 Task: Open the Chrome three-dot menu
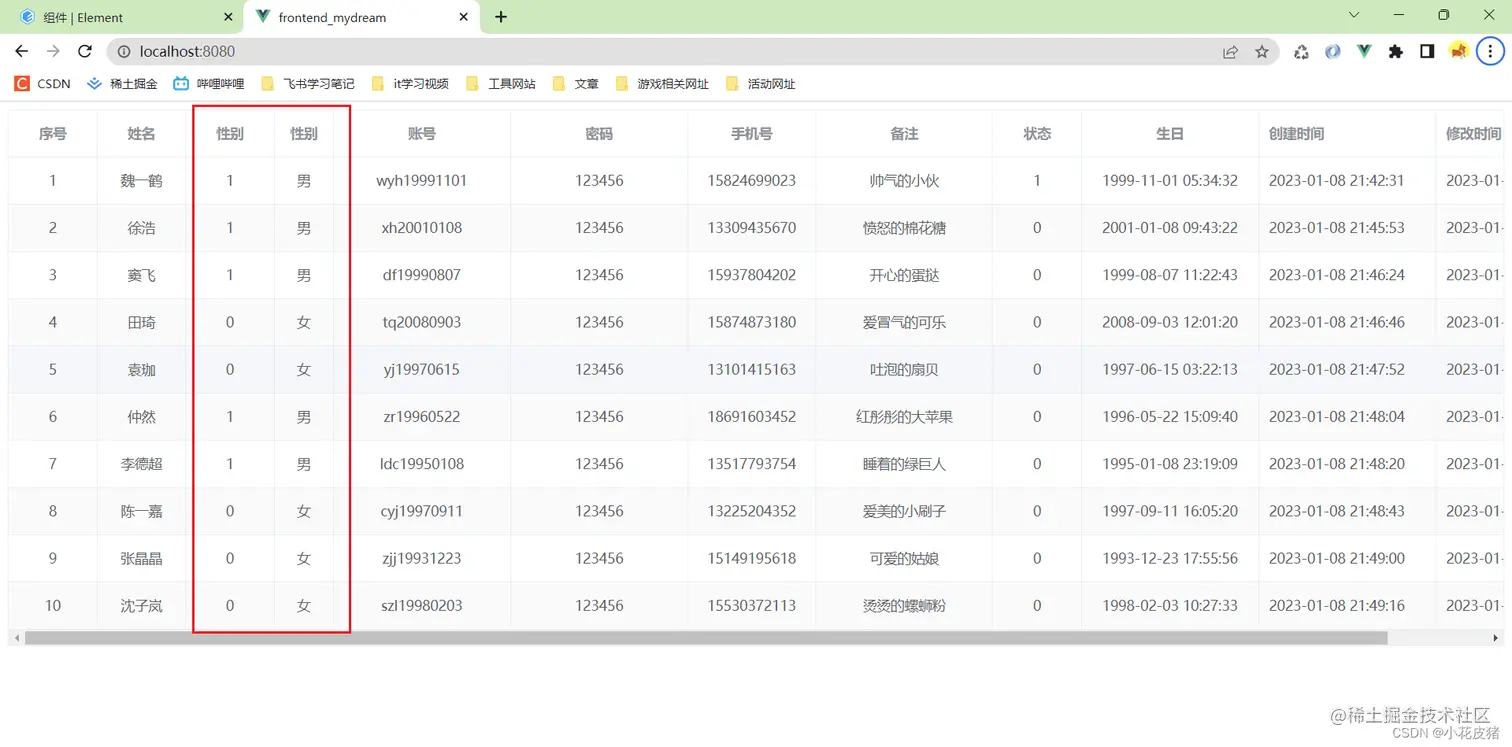click(x=1490, y=52)
